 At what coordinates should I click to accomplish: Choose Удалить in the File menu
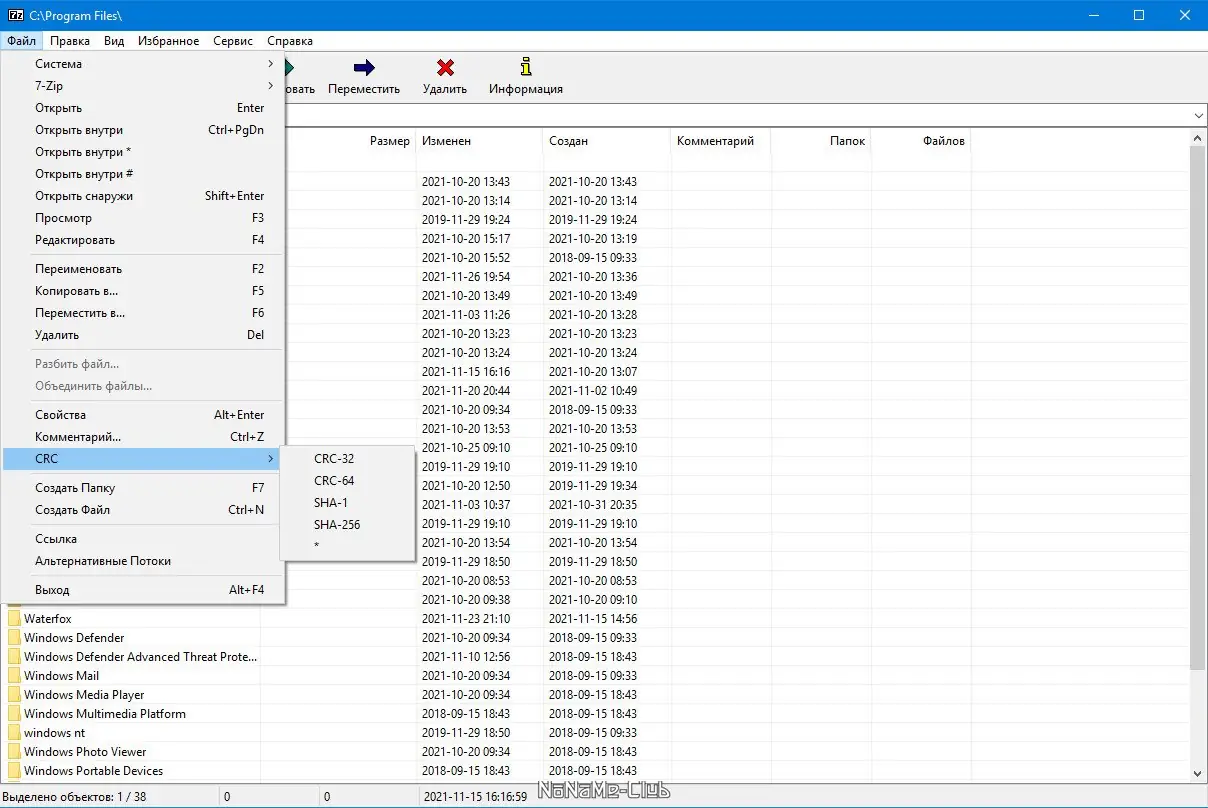tap(144, 335)
